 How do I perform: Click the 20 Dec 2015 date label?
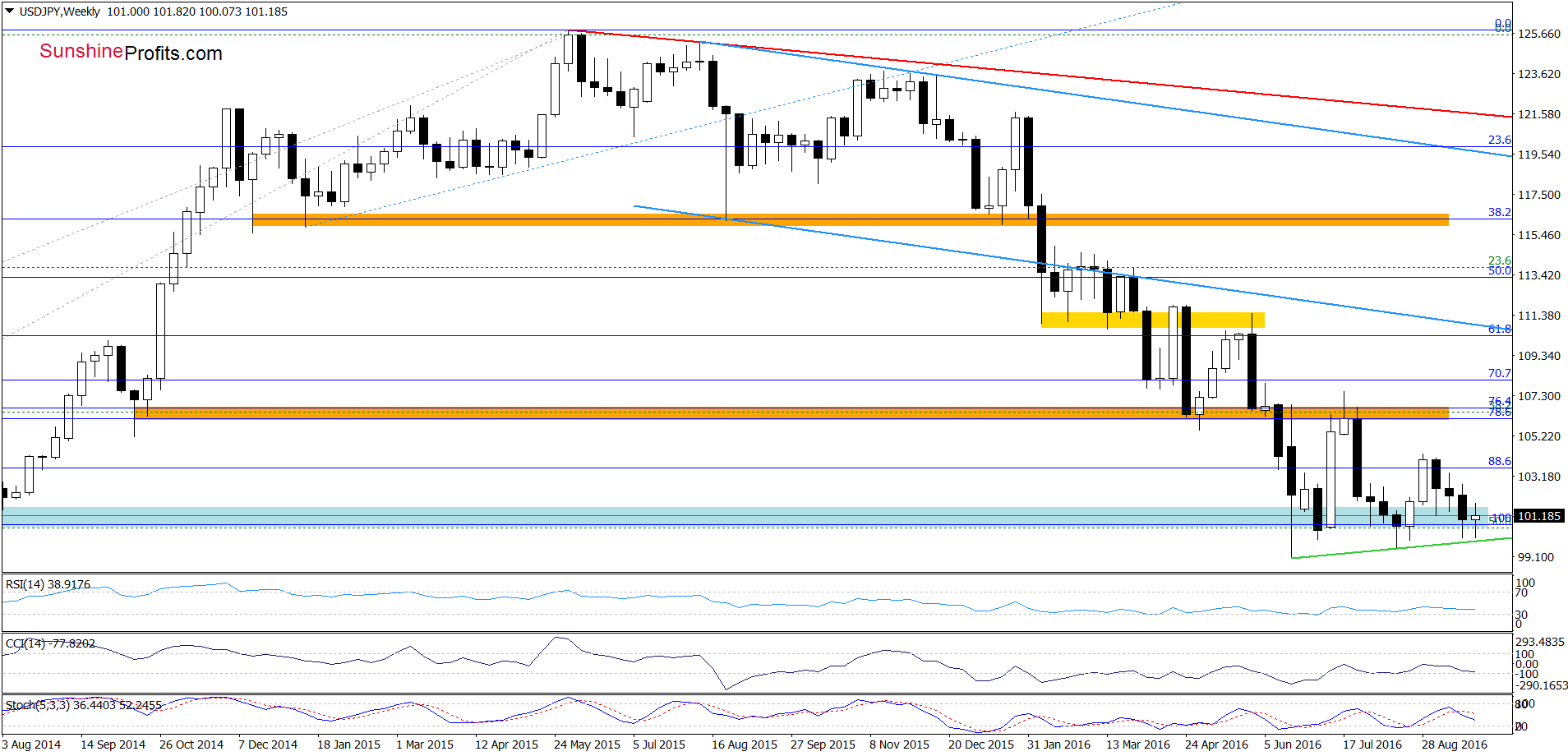click(x=981, y=744)
